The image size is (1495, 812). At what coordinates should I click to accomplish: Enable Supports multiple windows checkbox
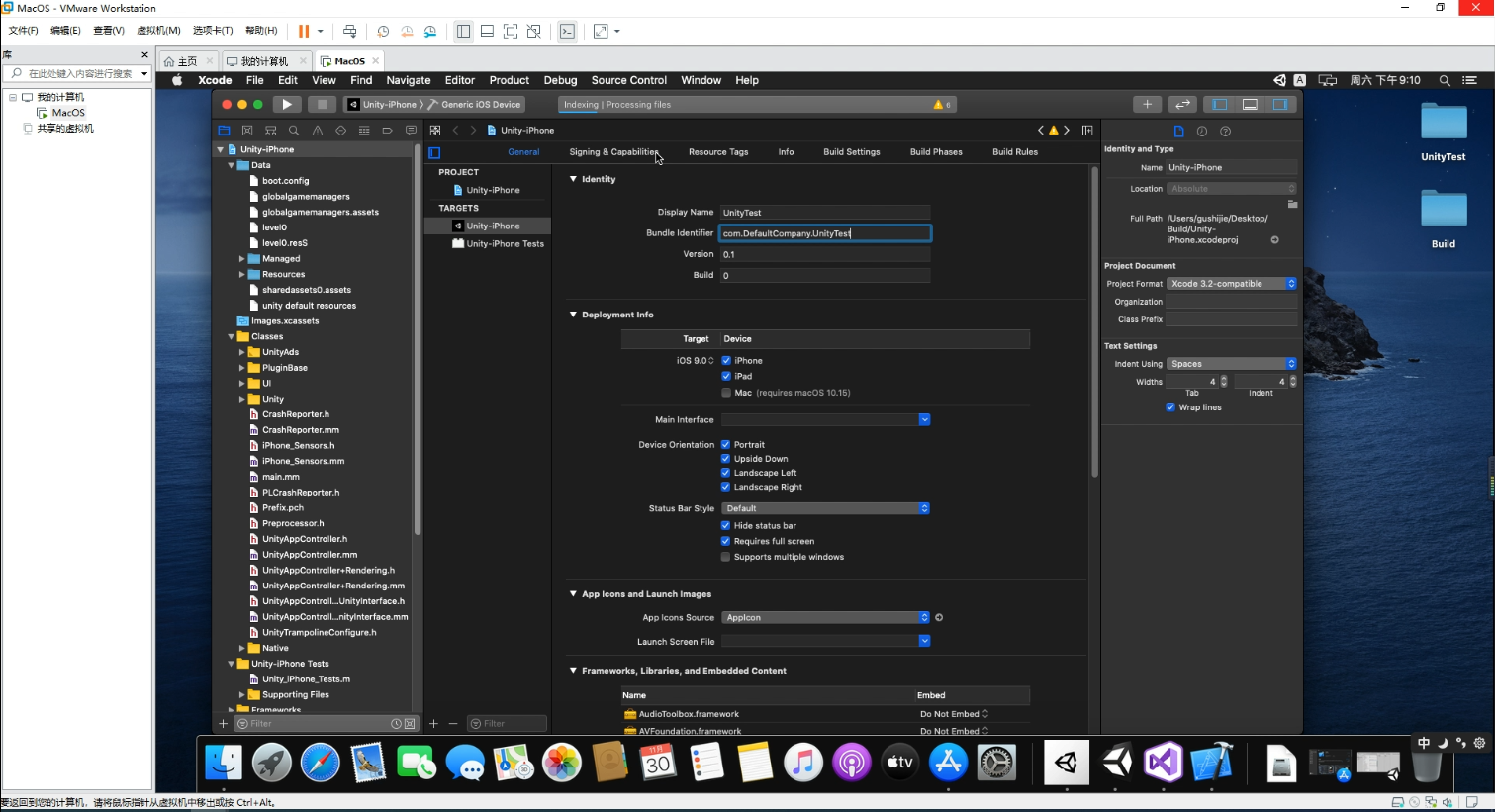tap(726, 557)
